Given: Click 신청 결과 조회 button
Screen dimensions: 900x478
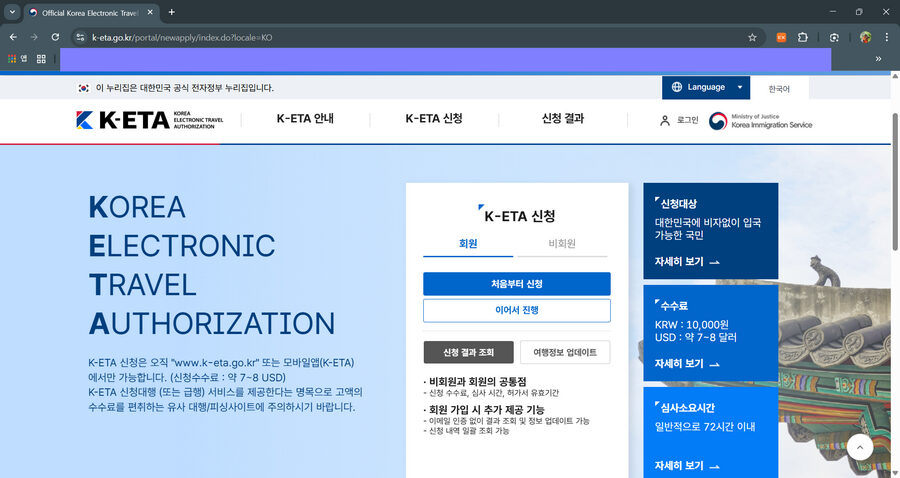Looking at the screenshot, I should tap(468, 352).
